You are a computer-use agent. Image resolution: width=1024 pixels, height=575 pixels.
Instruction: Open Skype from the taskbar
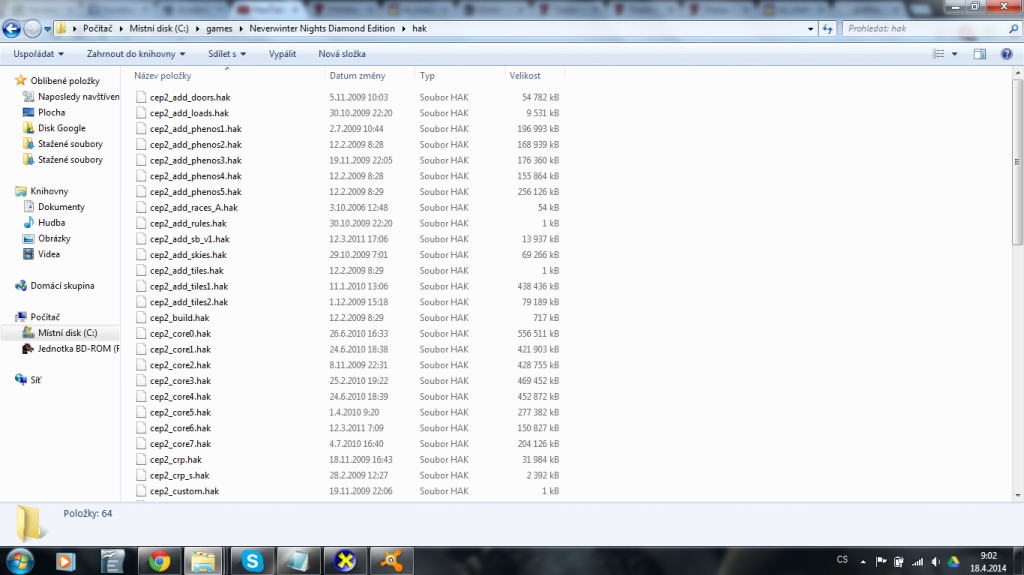[x=252, y=561]
